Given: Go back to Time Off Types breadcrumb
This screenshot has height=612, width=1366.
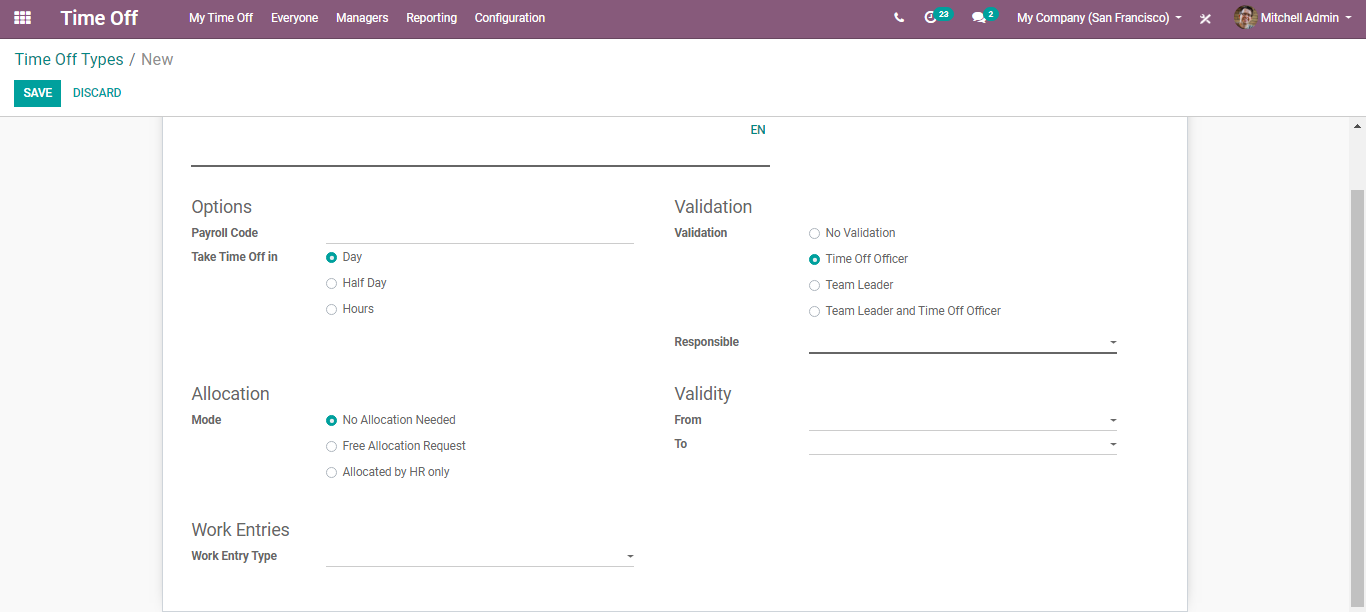Looking at the screenshot, I should 69,60.
